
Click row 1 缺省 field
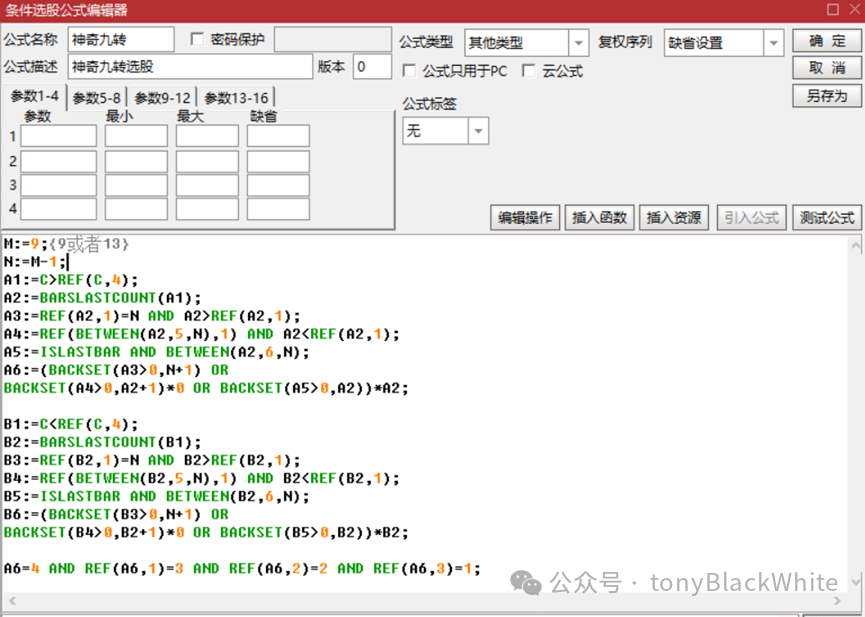pyautogui.click(x=278, y=136)
